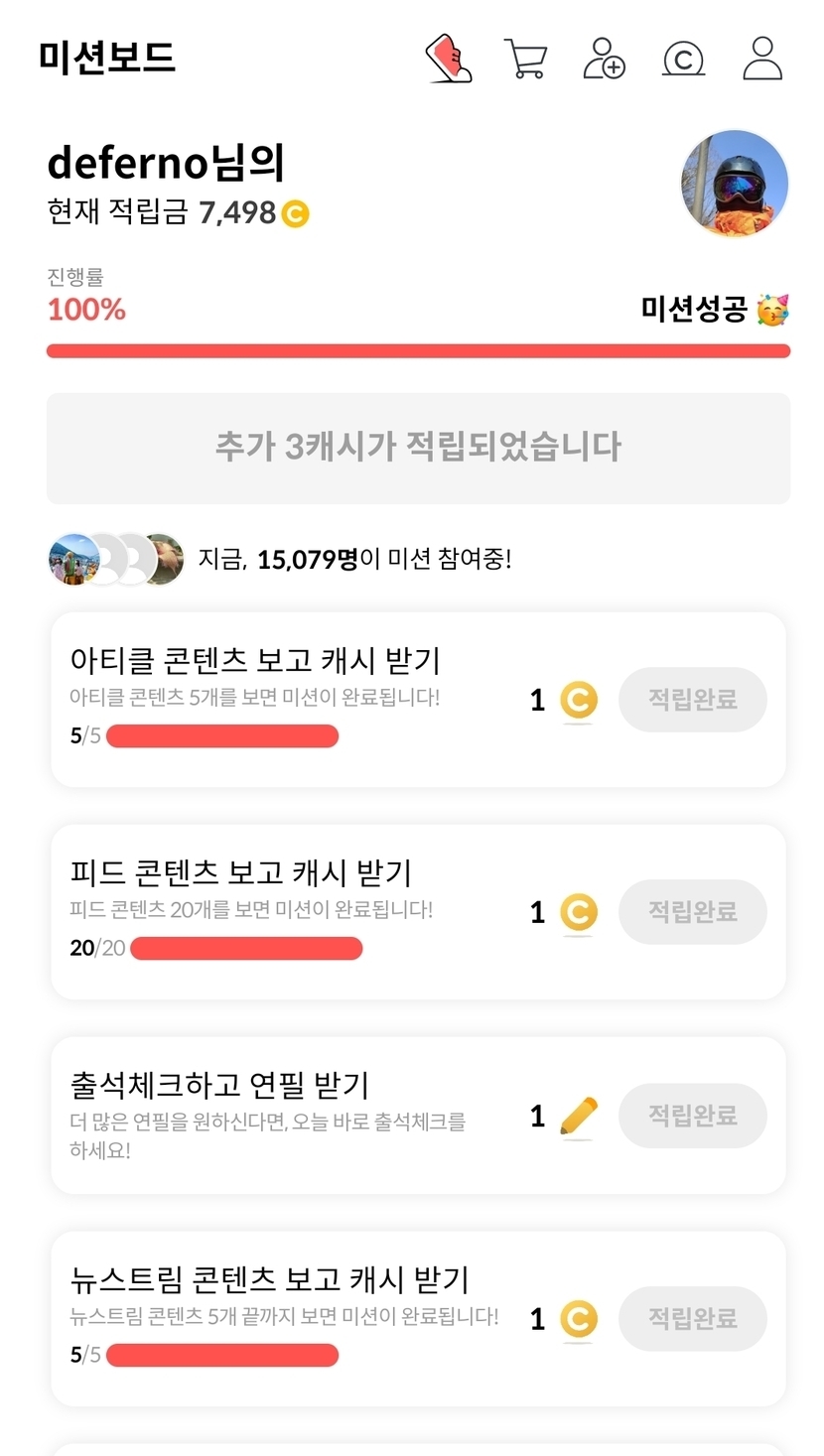Screen dimensions: 824x1456
Task: Tap the red sneaker icon in header
Action: click(x=449, y=59)
